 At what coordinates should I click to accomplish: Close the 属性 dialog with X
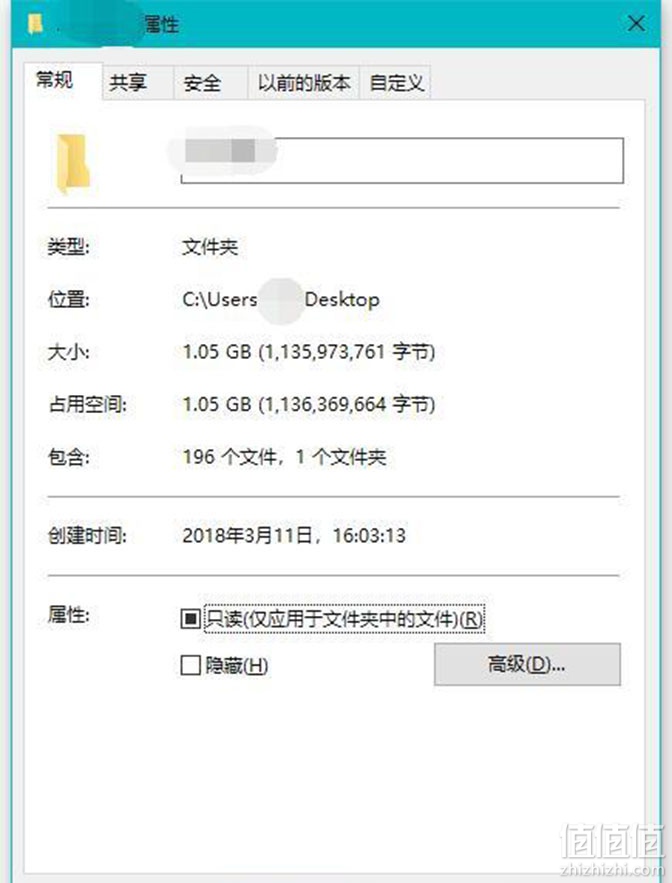coord(637,24)
